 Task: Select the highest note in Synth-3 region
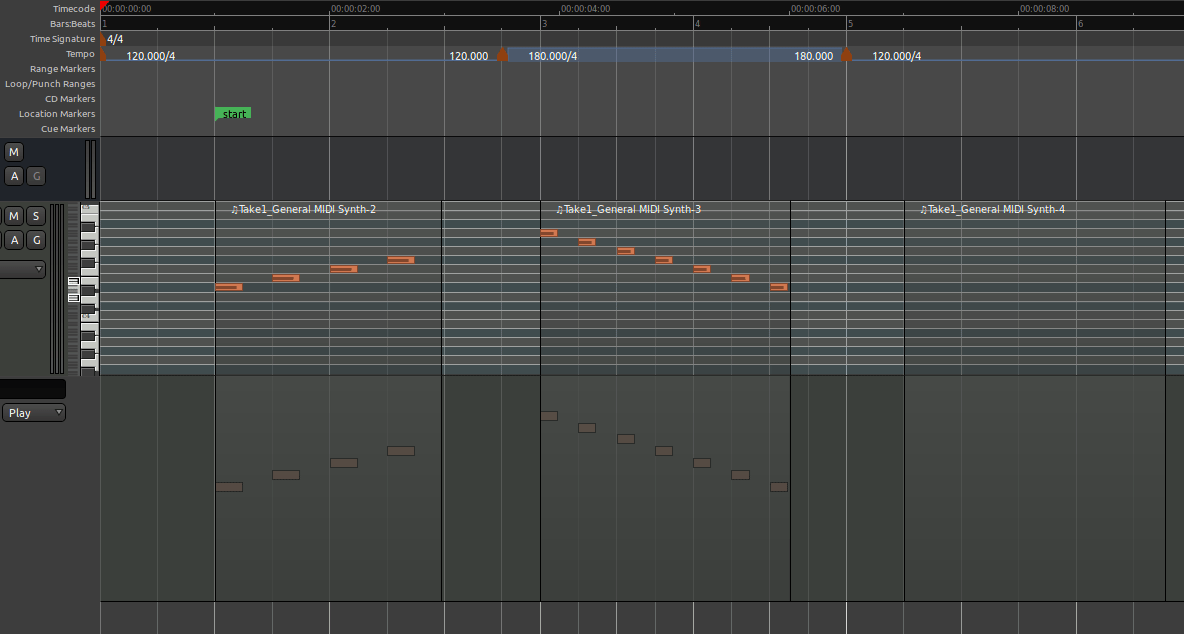[x=548, y=233]
